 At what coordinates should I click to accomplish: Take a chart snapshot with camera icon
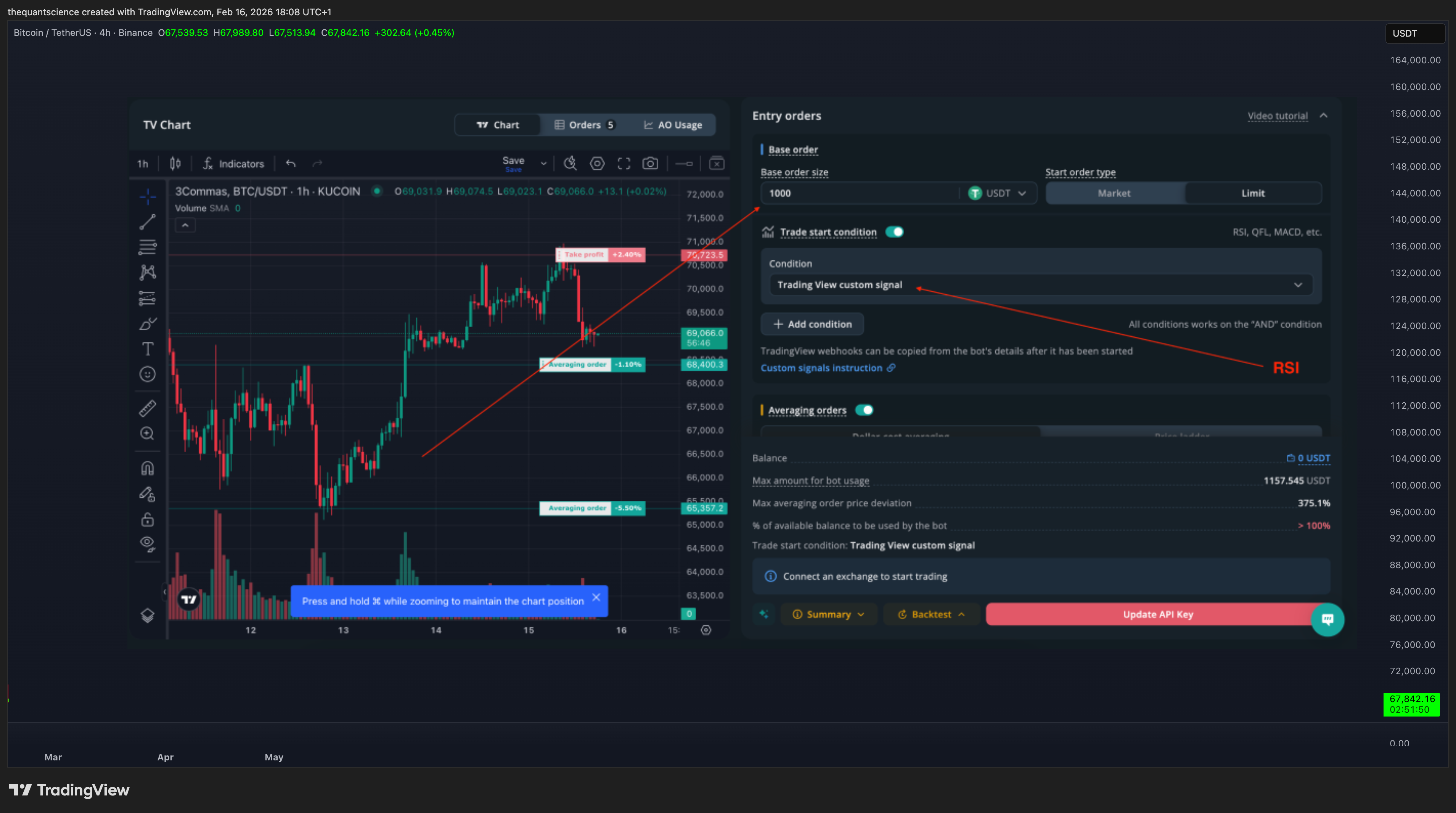(650, 163)
